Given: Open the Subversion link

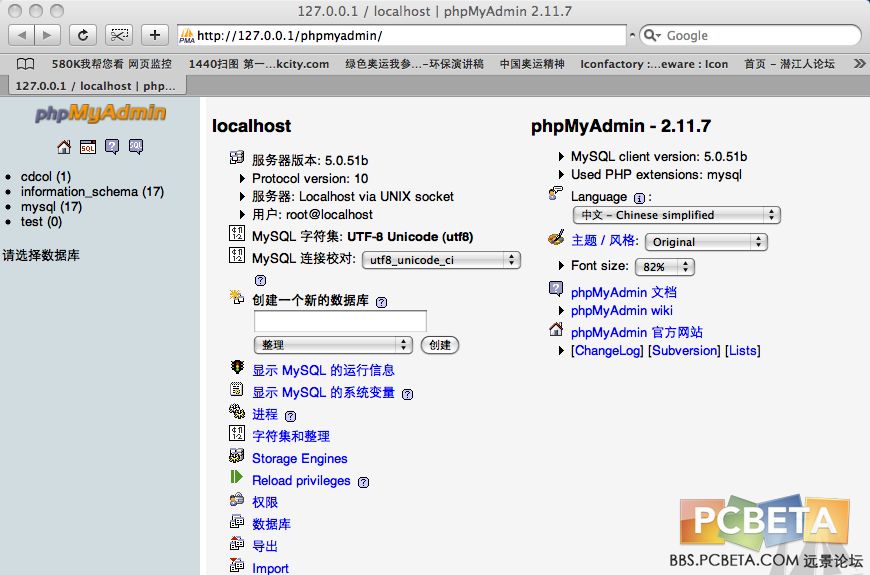Looking at the screenshot, I should 684,351.
